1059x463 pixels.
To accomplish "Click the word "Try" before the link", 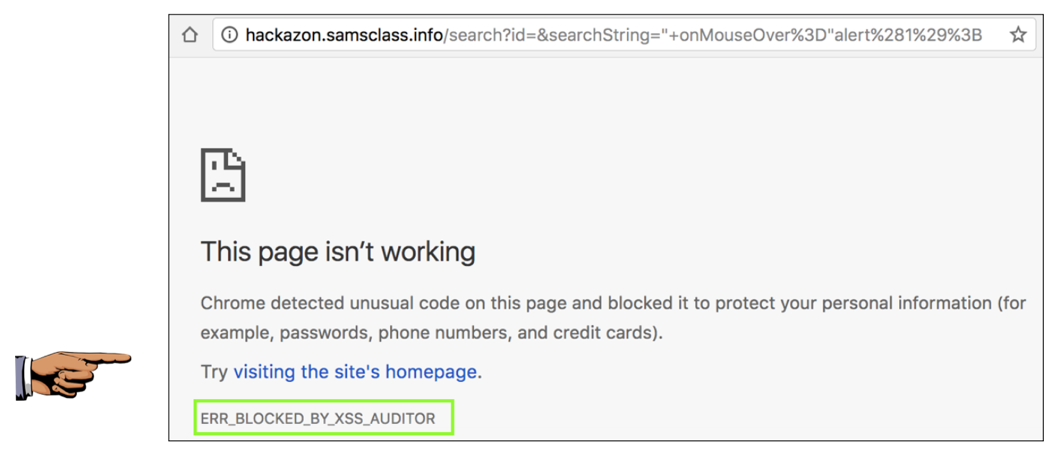I will click(214, 371).
